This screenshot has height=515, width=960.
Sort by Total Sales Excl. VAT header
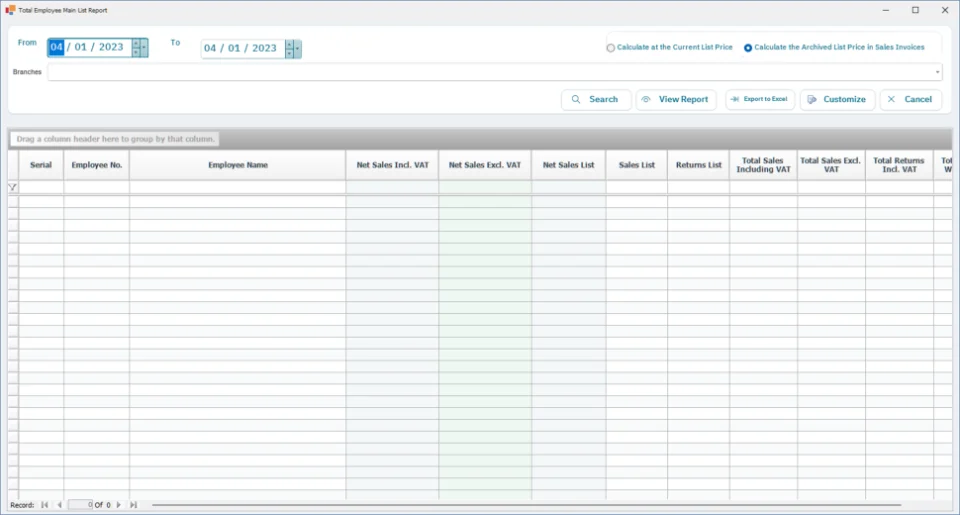831,165
